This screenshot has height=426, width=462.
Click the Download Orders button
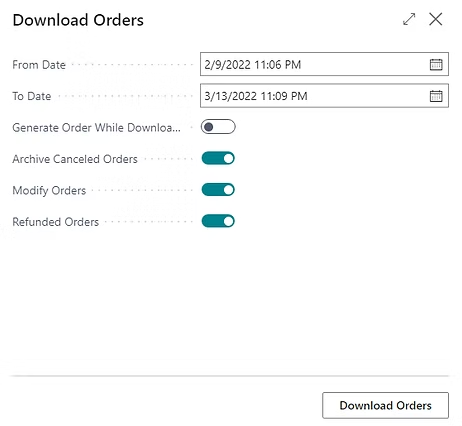385,405
